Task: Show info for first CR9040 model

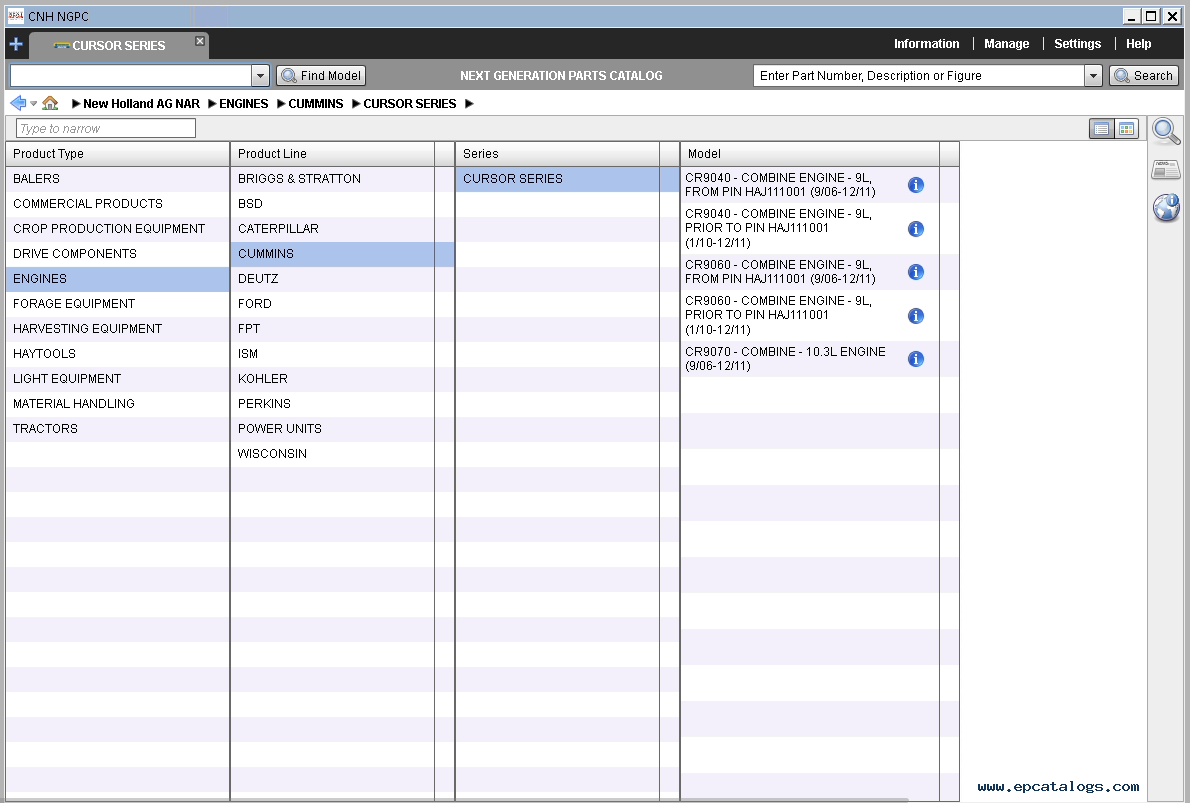Action: 915,185
